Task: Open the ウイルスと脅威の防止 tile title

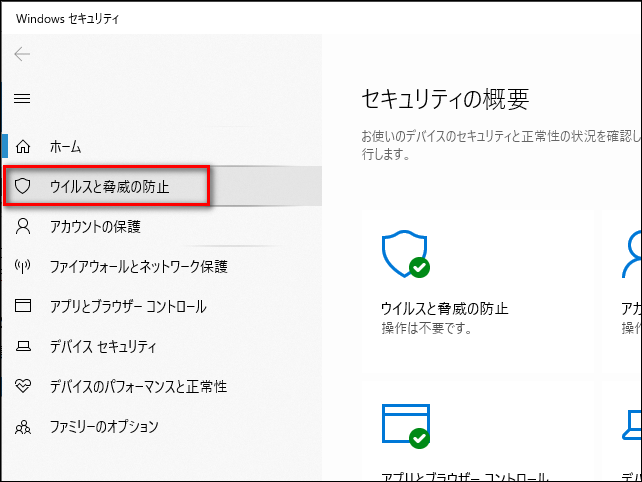Action: pos(445,308)
